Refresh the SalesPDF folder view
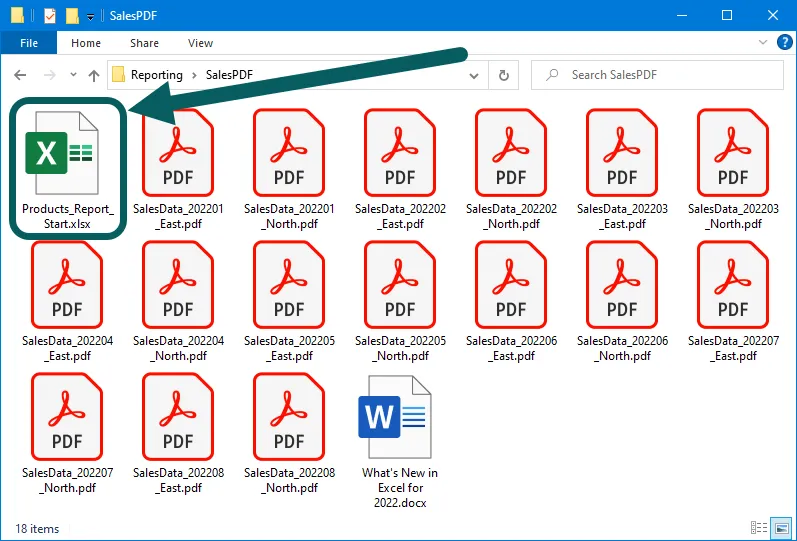This screenshot has height=541, width=797. pos(504,75)
